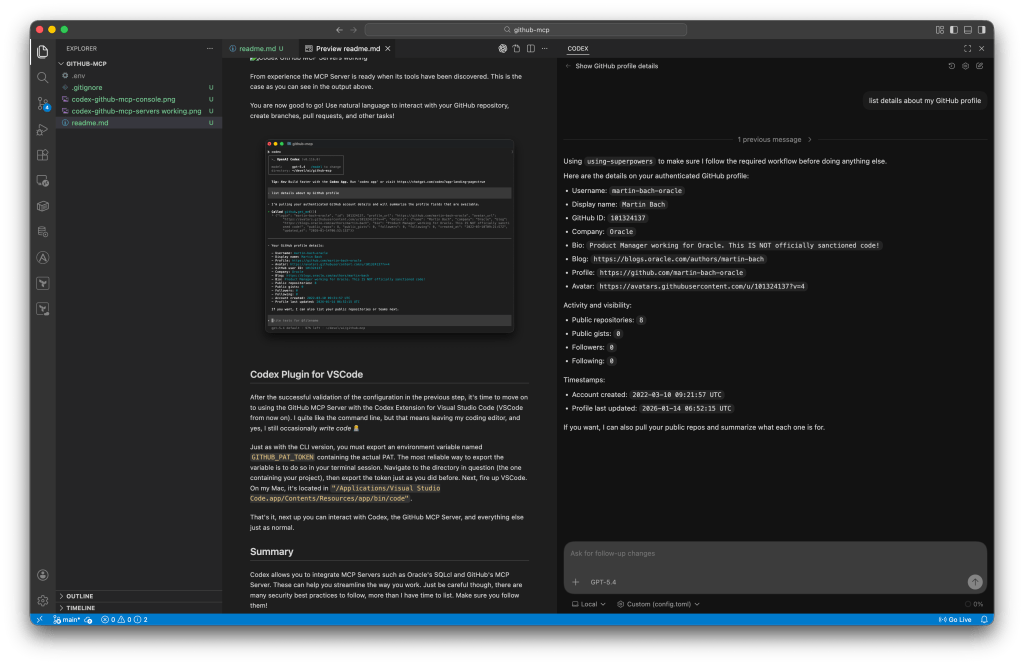Image resolution: width=1024 pixels, height=665 pixels.
Task: Open the Extensions view
Action: click(x=43, y=155)
